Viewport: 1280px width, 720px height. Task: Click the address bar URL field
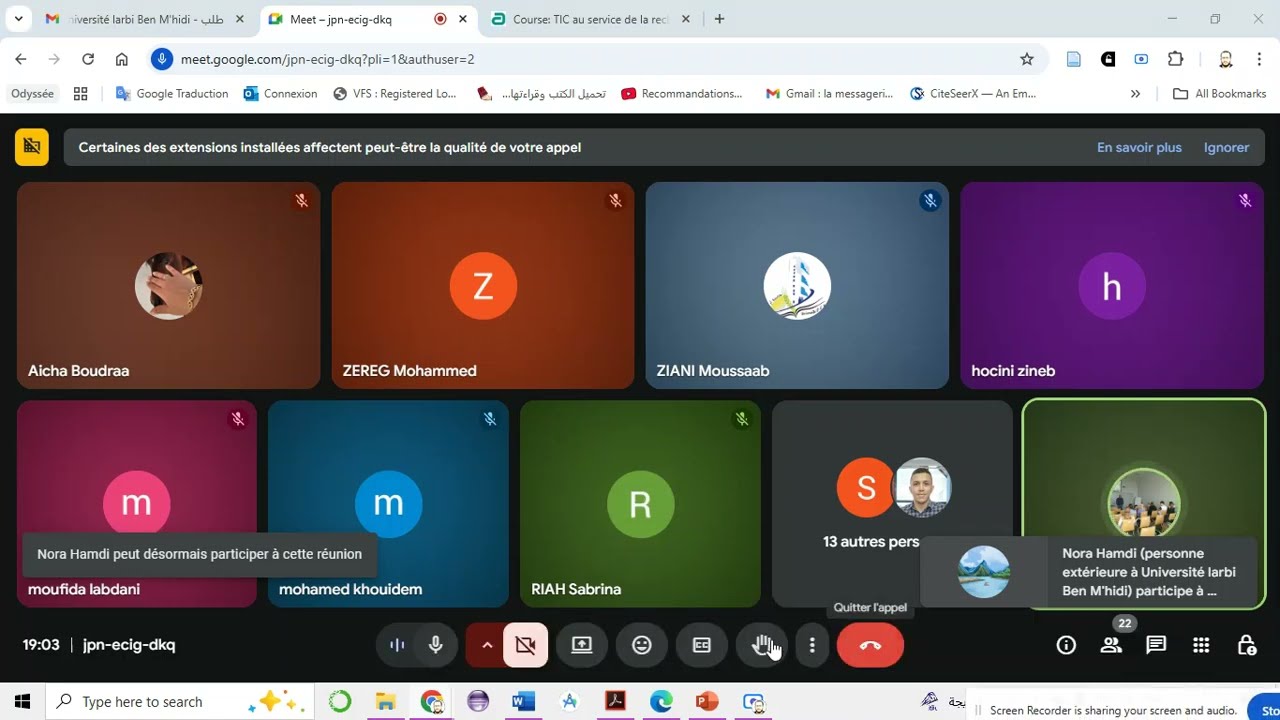[590, 59]
